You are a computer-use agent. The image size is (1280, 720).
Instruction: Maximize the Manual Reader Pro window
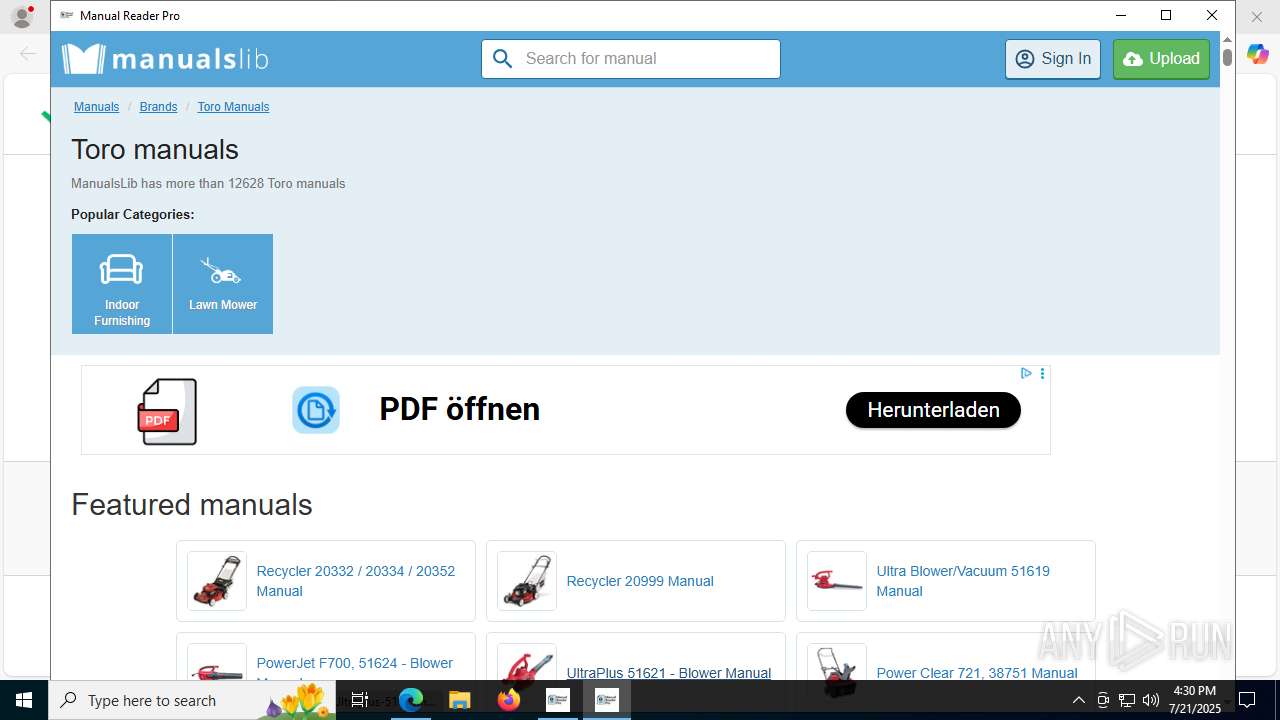click(x=1166, y=15)
